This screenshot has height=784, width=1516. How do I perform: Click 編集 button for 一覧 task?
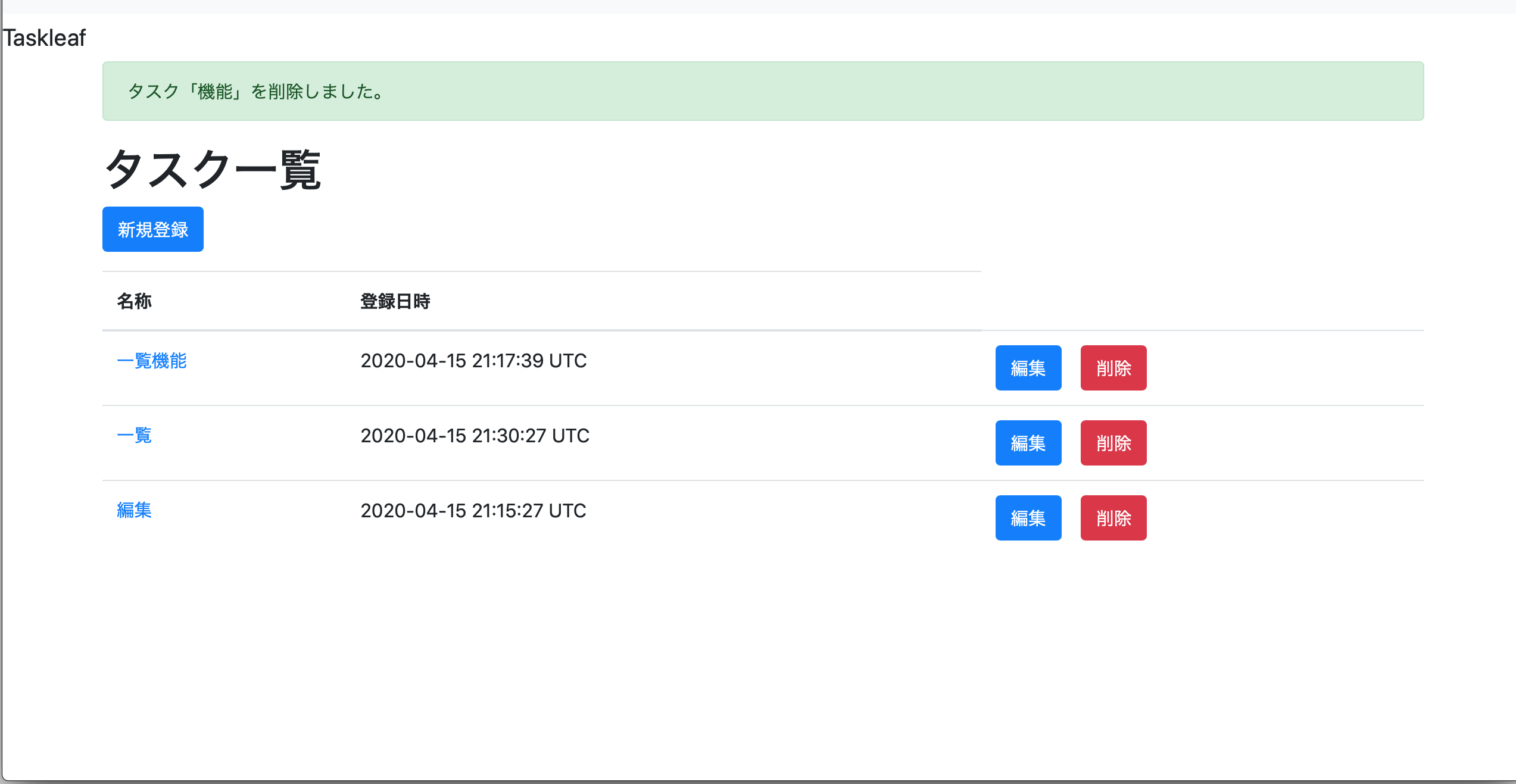1028,443
